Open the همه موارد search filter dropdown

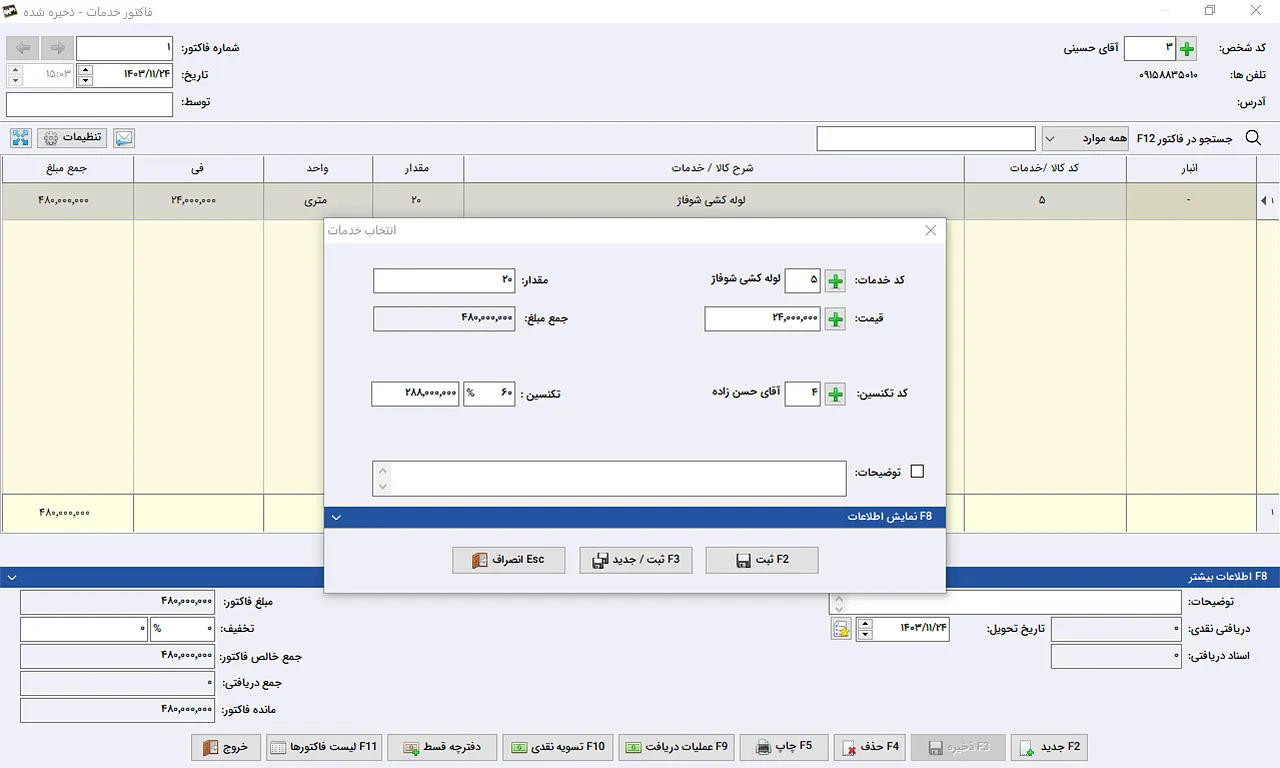click(x=1087, y=139)
